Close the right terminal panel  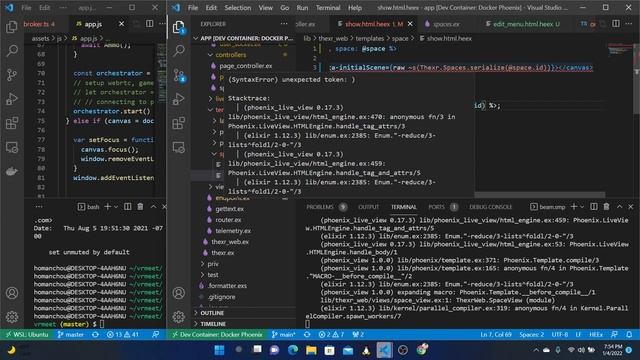click(631, 207)
